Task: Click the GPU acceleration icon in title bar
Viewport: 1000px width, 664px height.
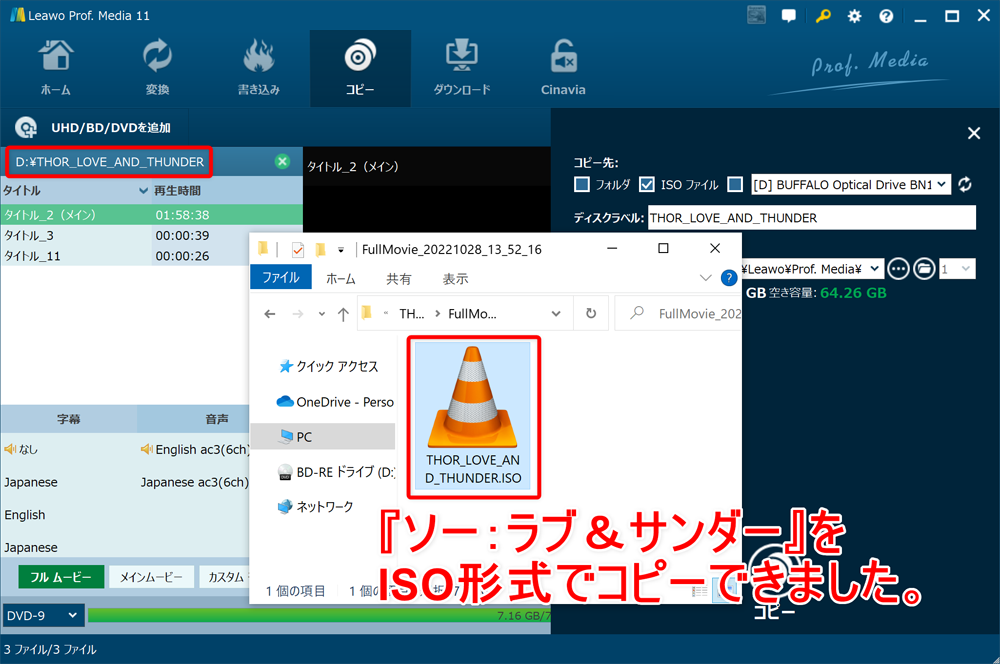Action: tap(756, 15)
